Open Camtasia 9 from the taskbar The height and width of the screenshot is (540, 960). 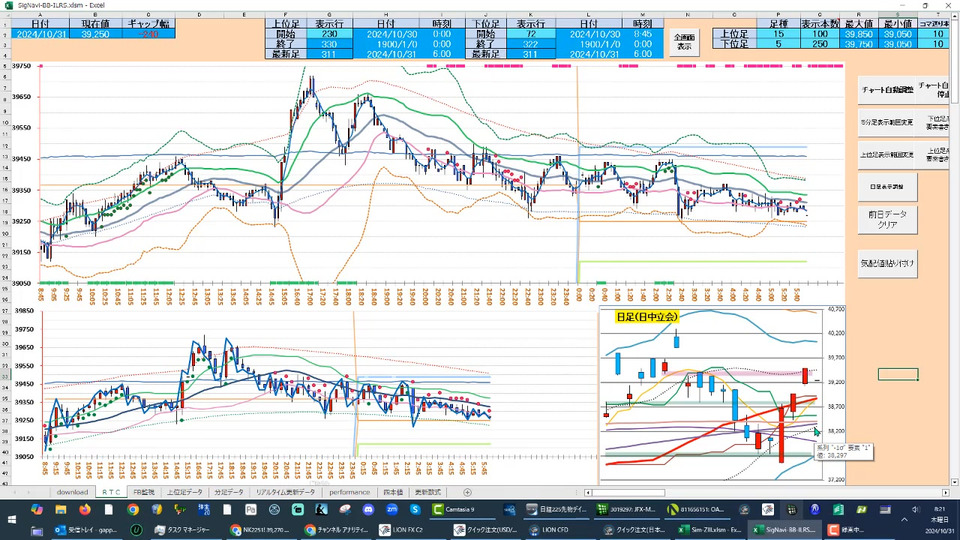(456, 510)
